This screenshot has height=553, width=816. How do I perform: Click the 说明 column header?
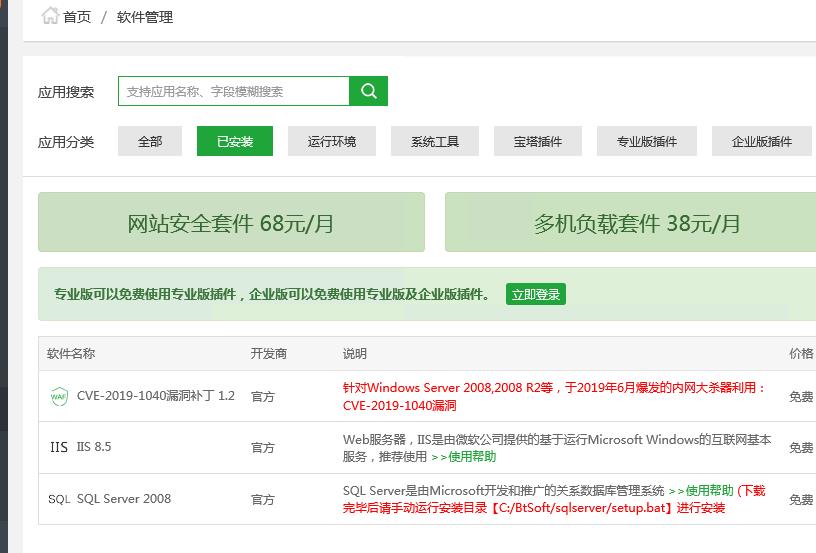[x=354, y=354]
